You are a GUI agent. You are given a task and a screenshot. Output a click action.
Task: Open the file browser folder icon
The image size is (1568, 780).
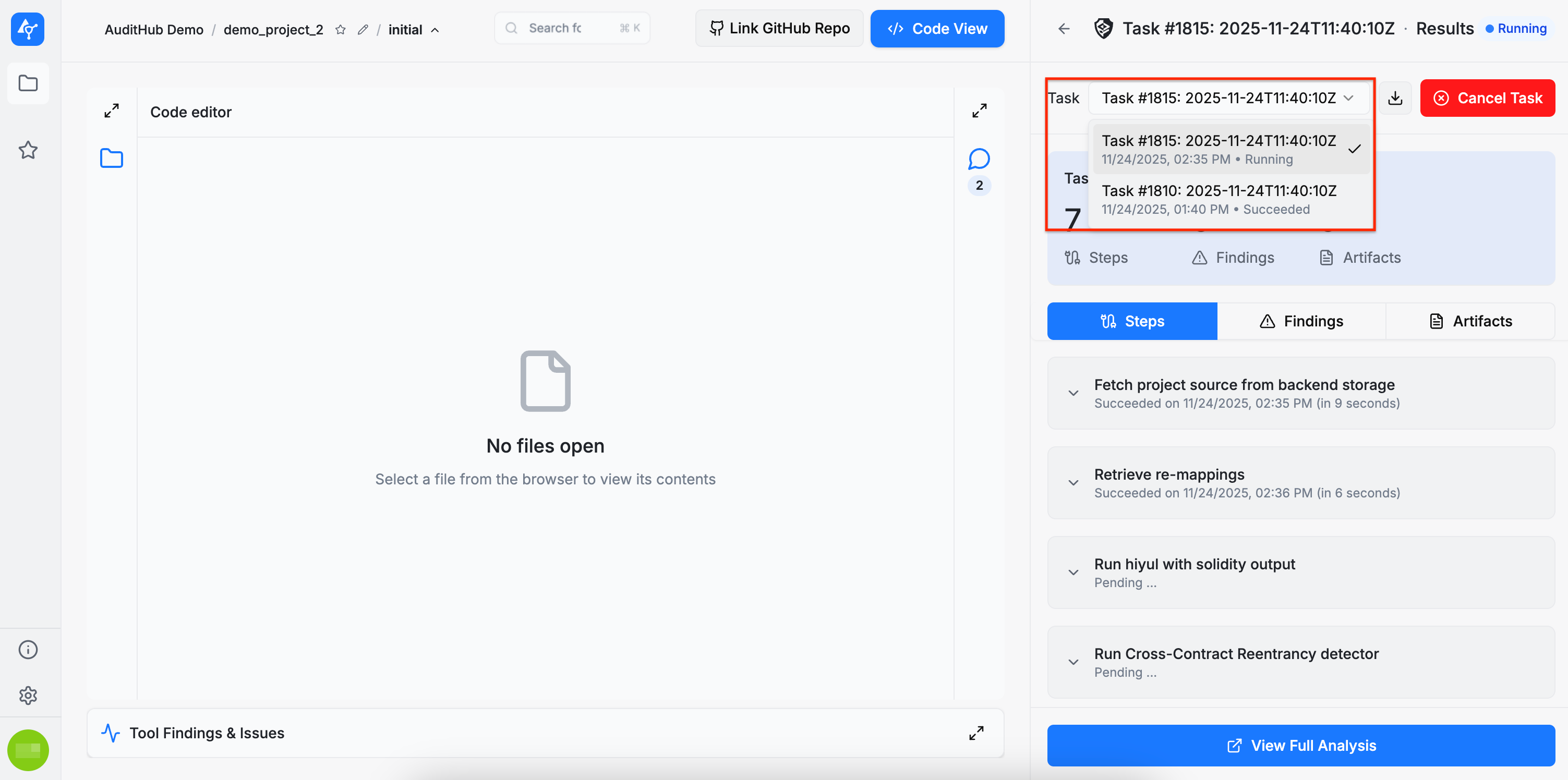[112, 158]
